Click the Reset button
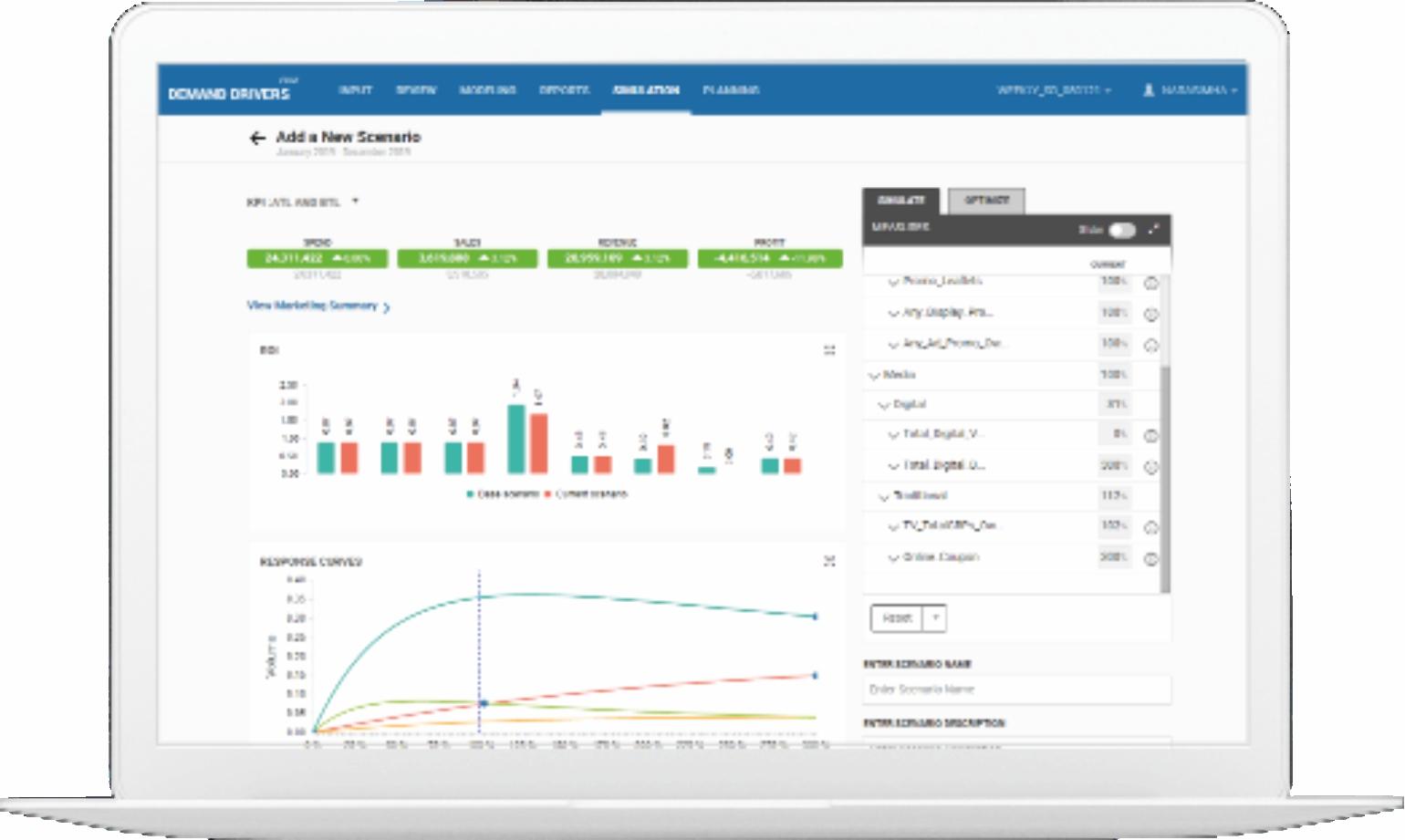 click(x=897, y=618)
